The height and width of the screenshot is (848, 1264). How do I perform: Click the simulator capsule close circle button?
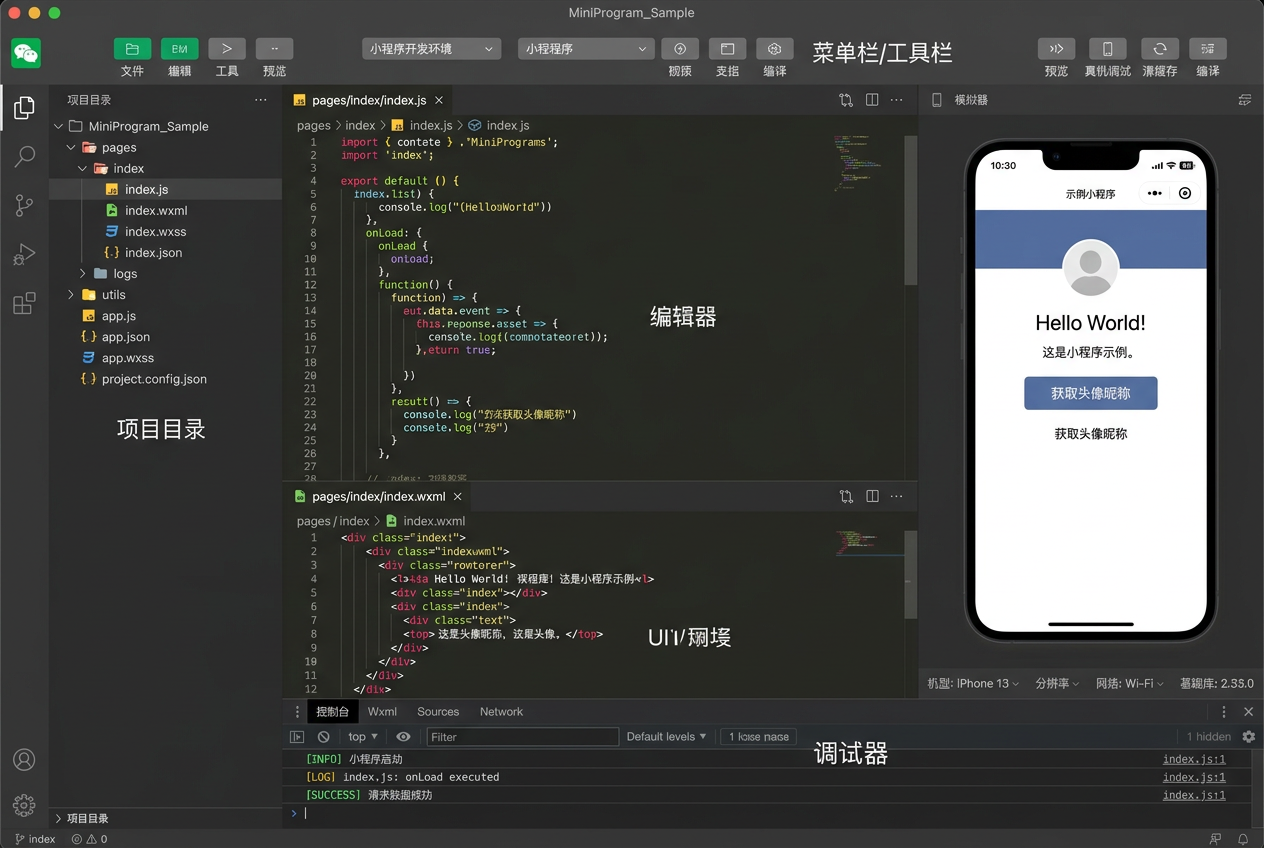point(1185,193)
